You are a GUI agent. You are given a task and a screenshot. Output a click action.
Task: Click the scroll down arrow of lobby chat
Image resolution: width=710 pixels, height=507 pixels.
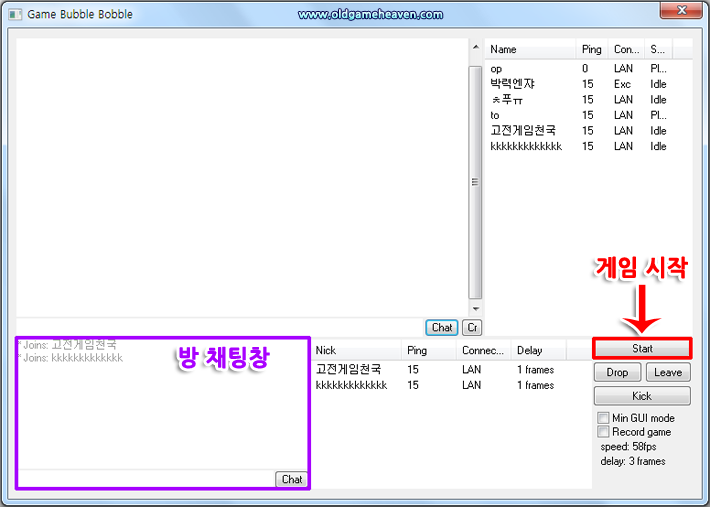pyautogui.click(x=475, y=309)
